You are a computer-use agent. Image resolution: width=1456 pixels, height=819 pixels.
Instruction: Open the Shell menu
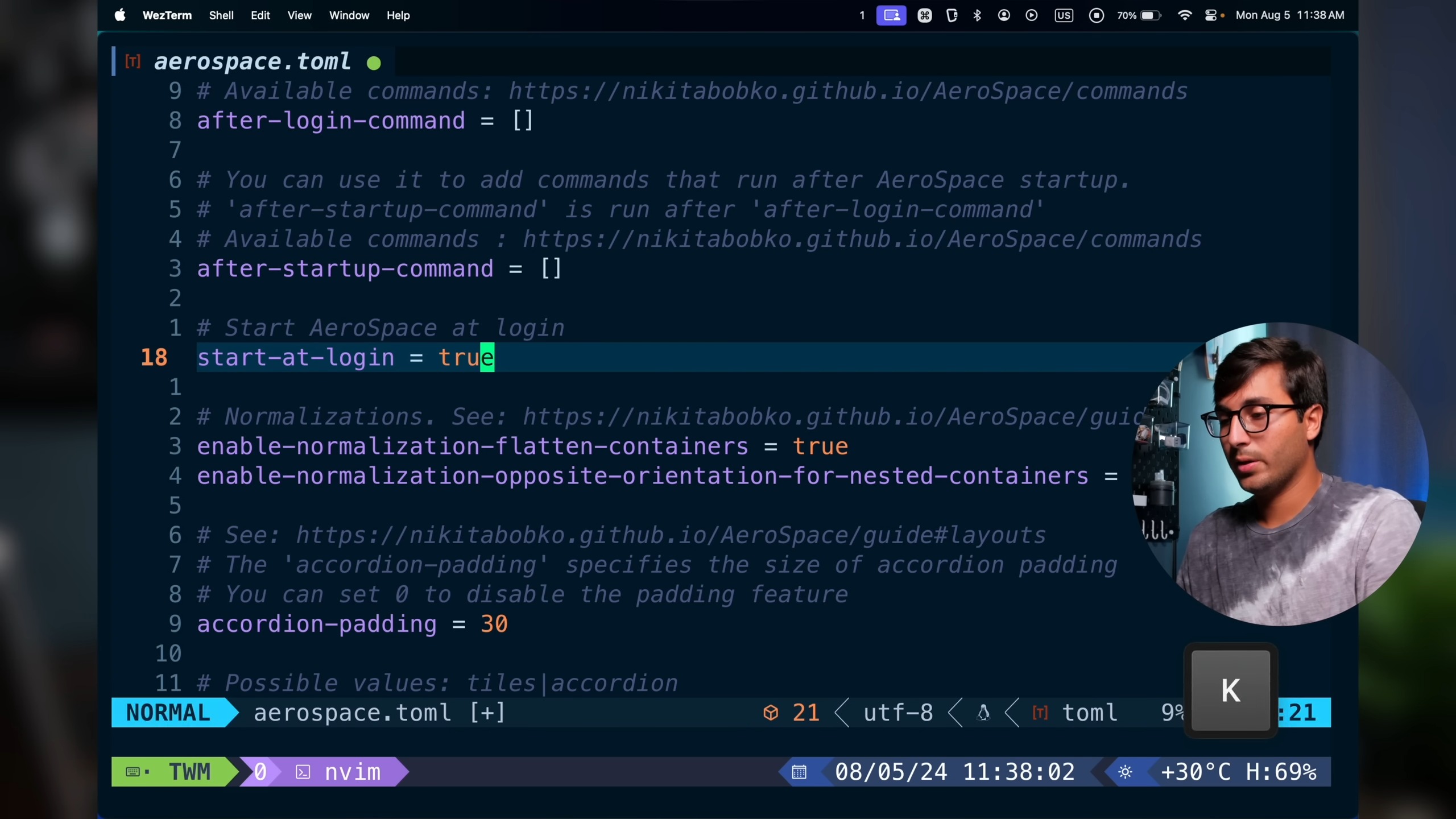(x=221, y=15)
